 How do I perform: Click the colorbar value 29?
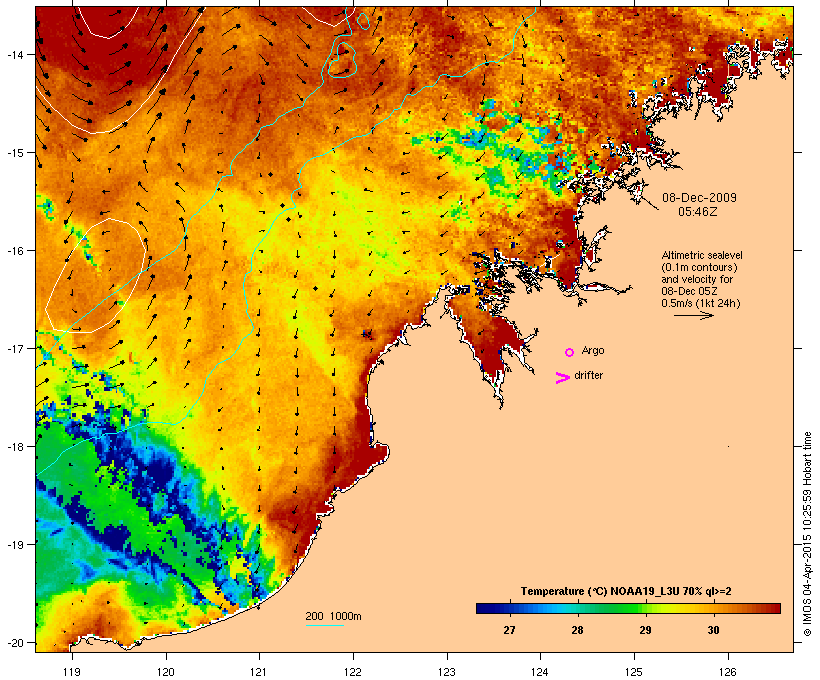pyautogui.click(x=645, y=630)
